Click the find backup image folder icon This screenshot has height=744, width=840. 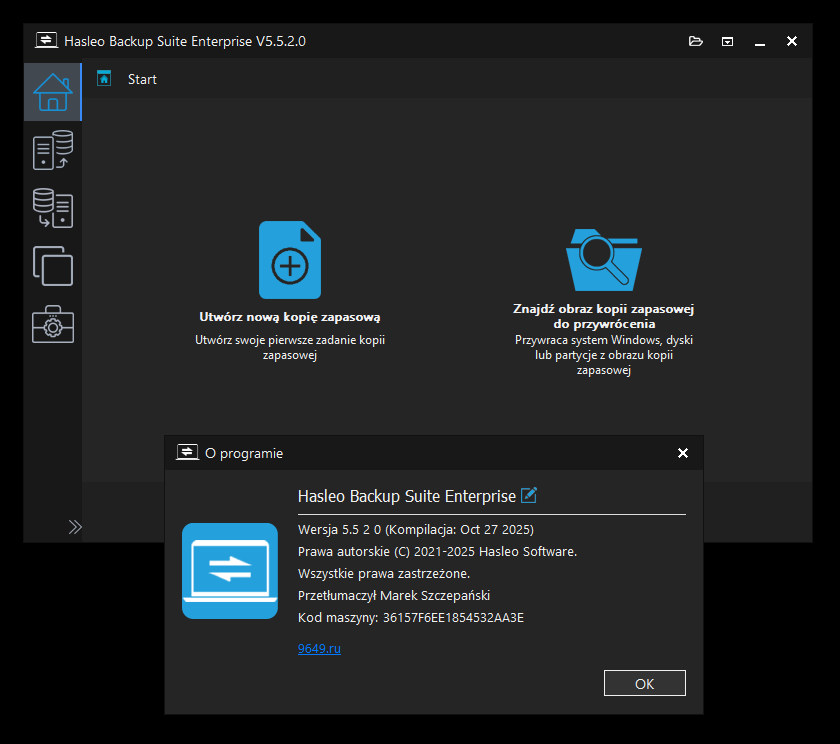pos(604,260)
